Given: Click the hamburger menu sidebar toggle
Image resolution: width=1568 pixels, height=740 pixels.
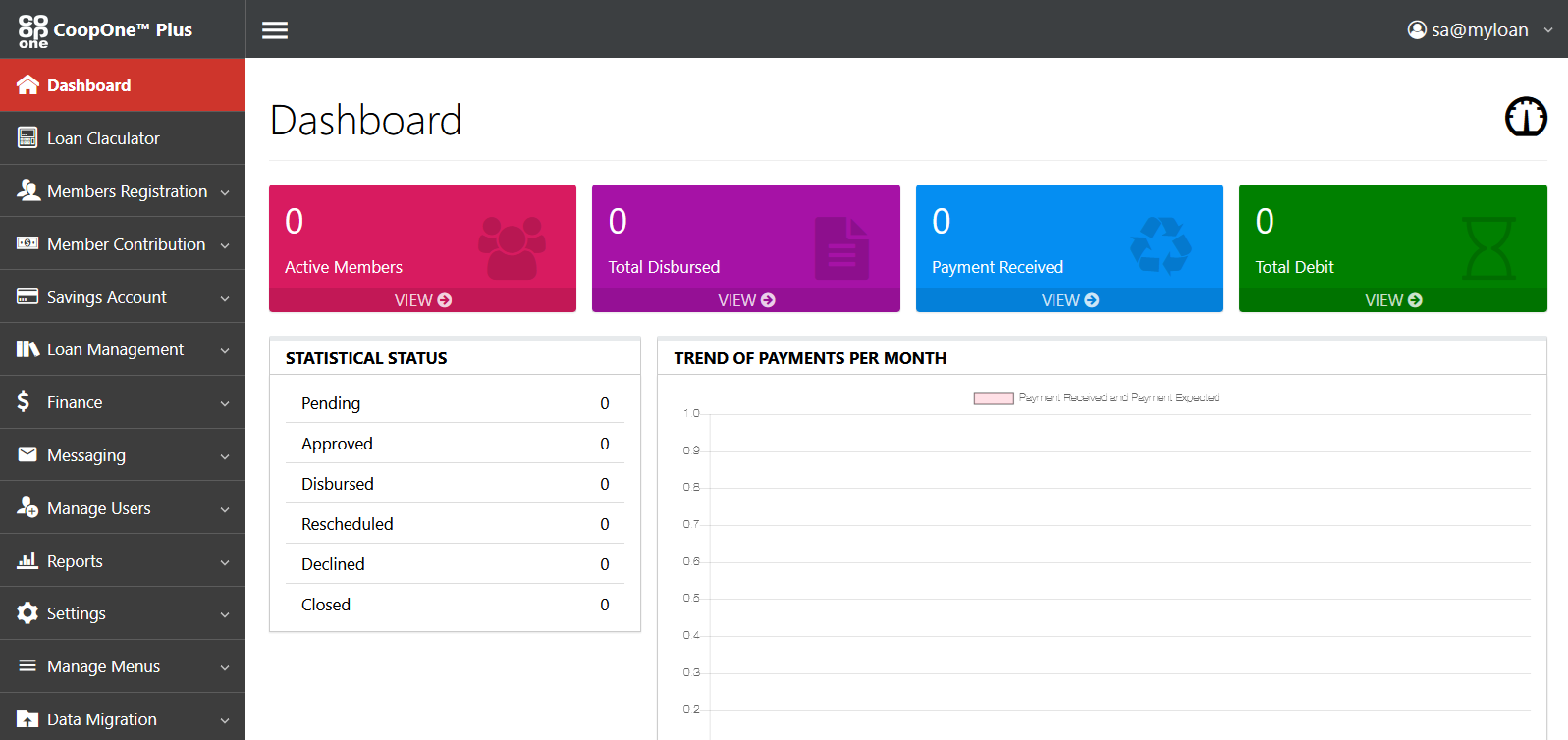Looking at the screenshot, I should pos(275,30).
